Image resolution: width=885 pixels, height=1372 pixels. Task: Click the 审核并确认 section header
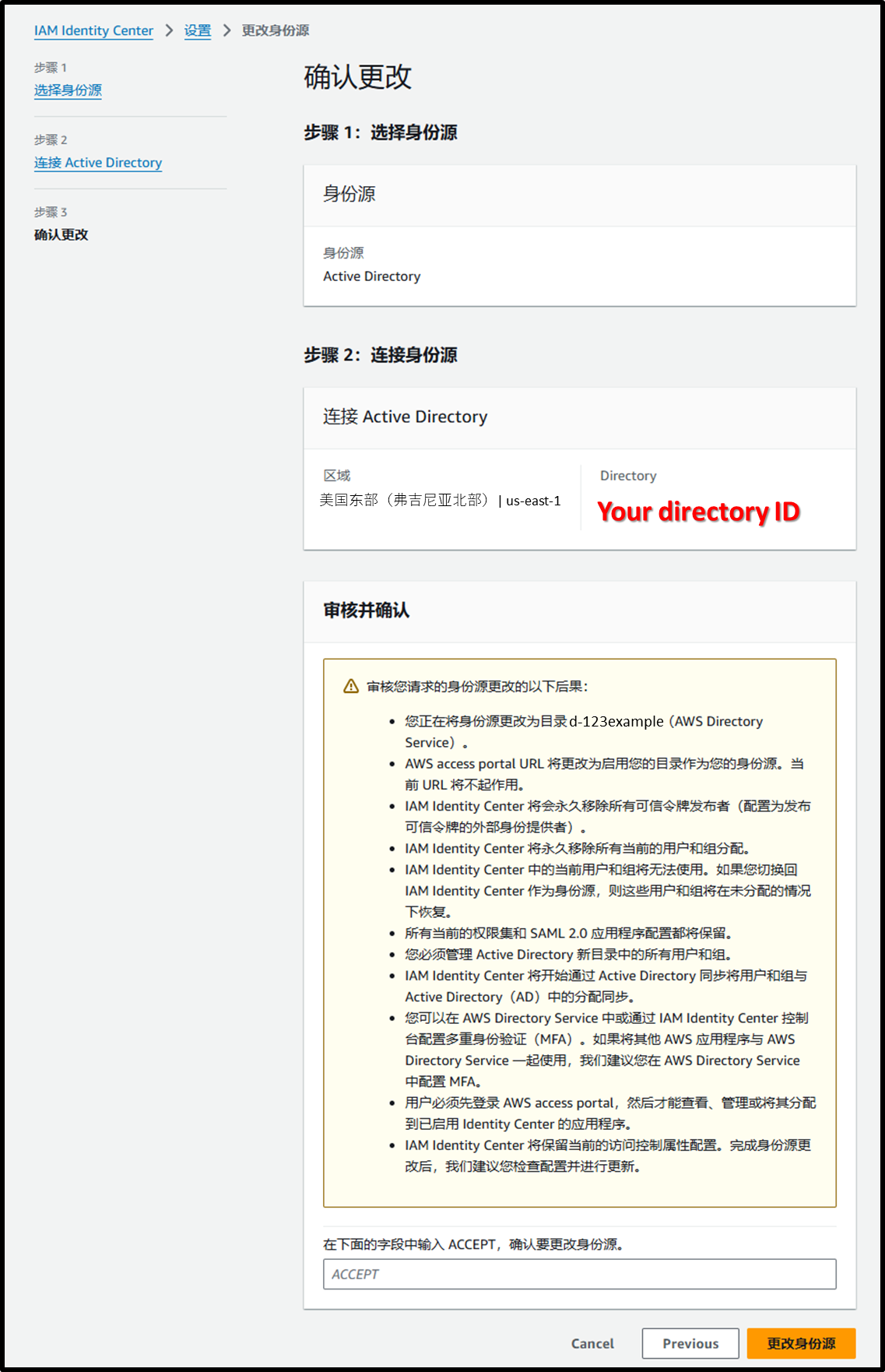[x=367, y=610]
